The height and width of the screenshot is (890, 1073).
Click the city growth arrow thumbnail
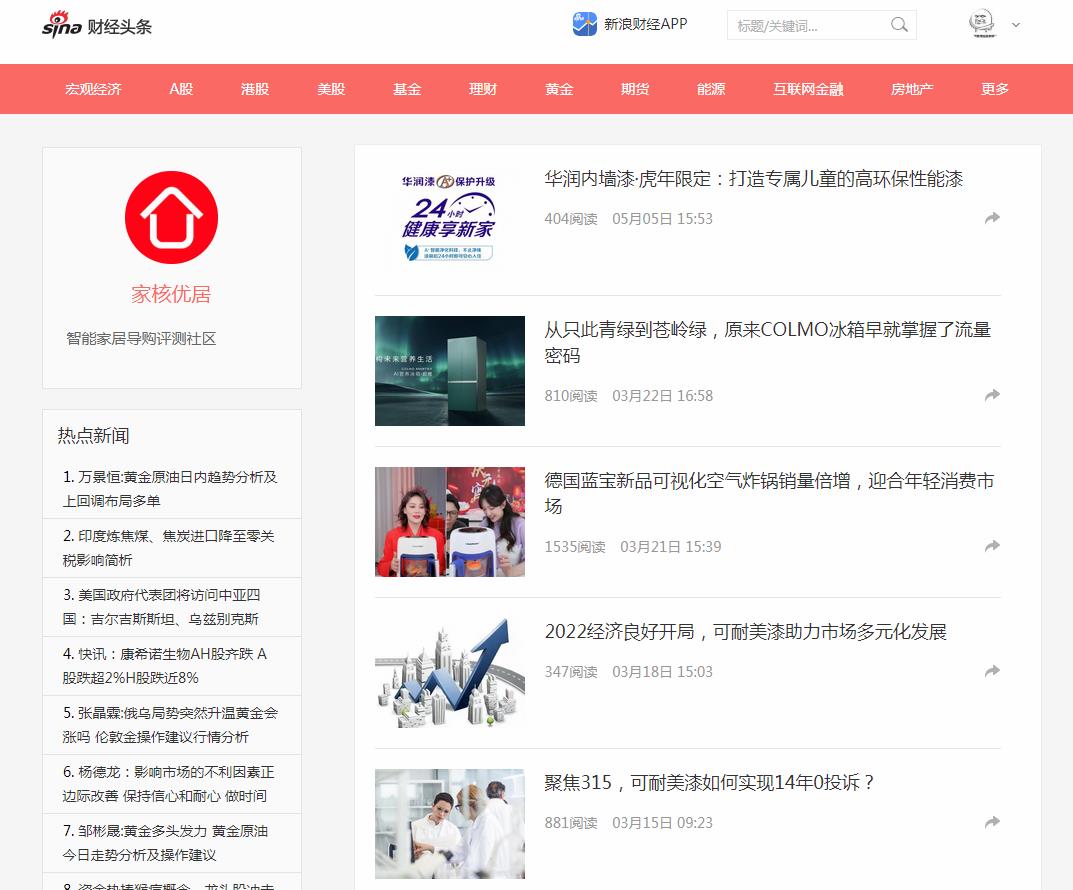450,672
